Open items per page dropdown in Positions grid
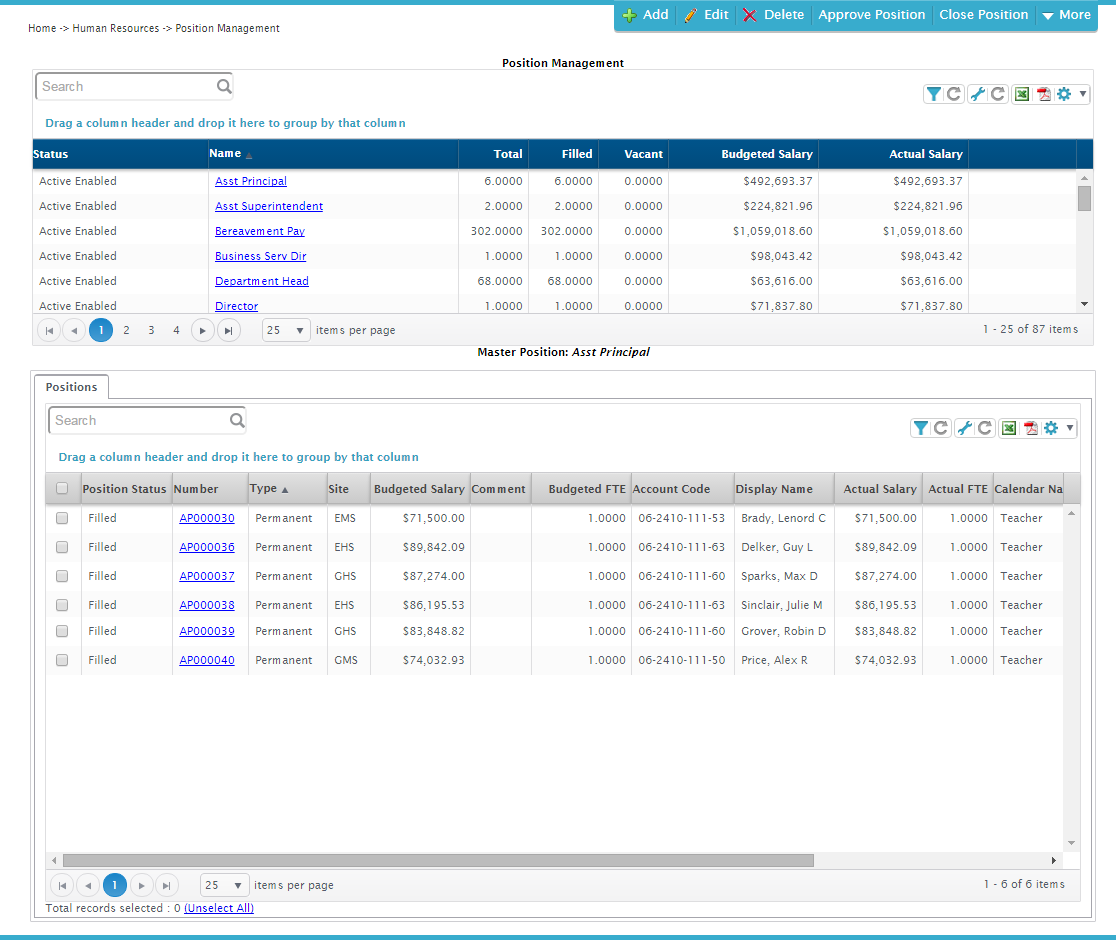Screen dimensions: 1116x940 click(225, 885)
